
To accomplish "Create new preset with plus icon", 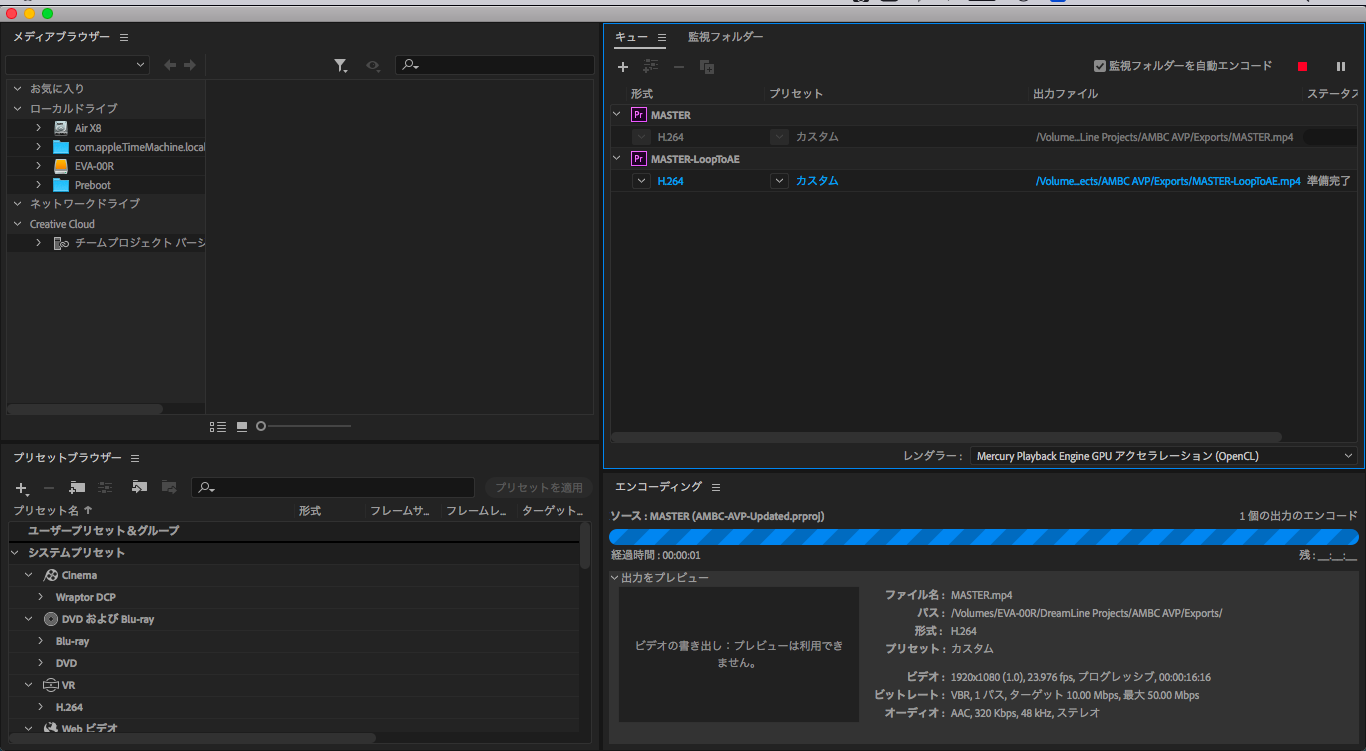I will pos(21,488).
